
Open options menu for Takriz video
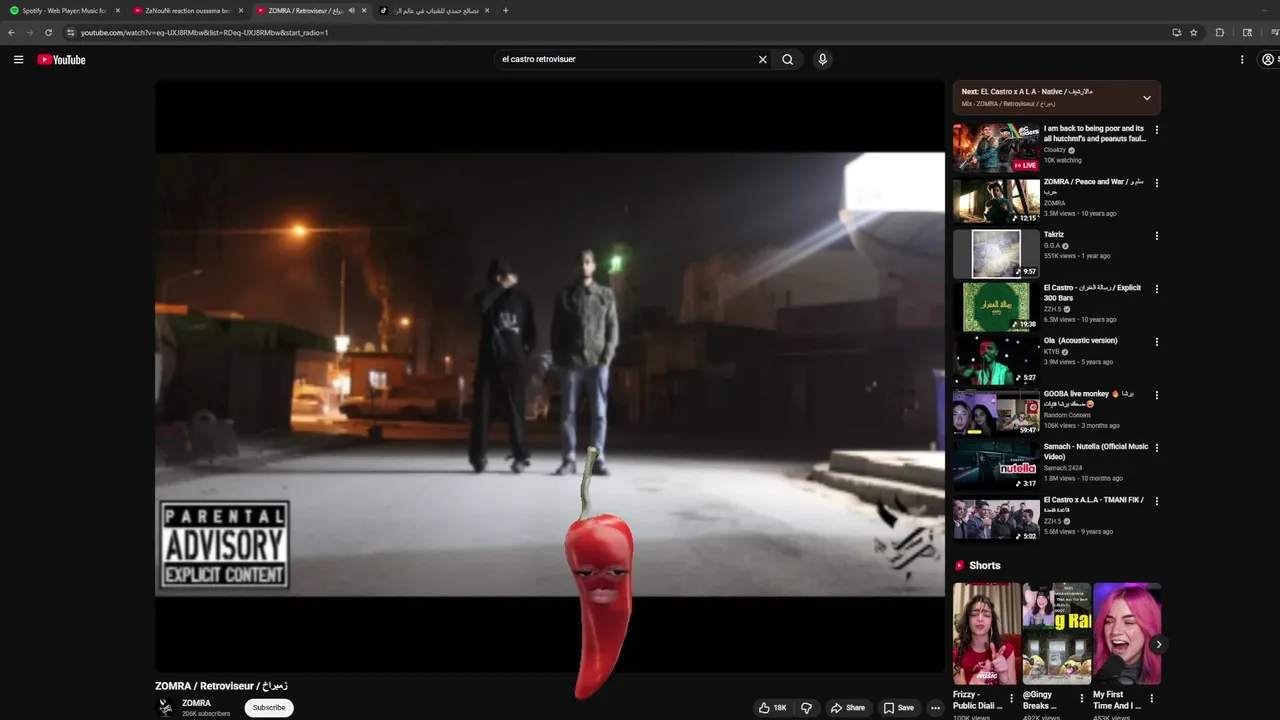pyautogui.click(x=1156, y=236)
